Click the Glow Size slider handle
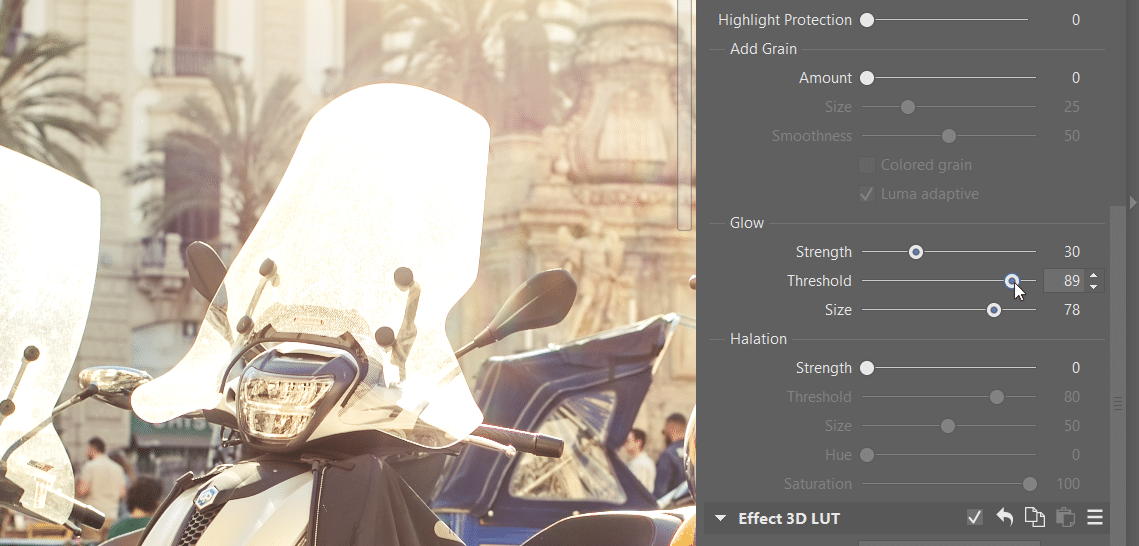 point(994,310)
